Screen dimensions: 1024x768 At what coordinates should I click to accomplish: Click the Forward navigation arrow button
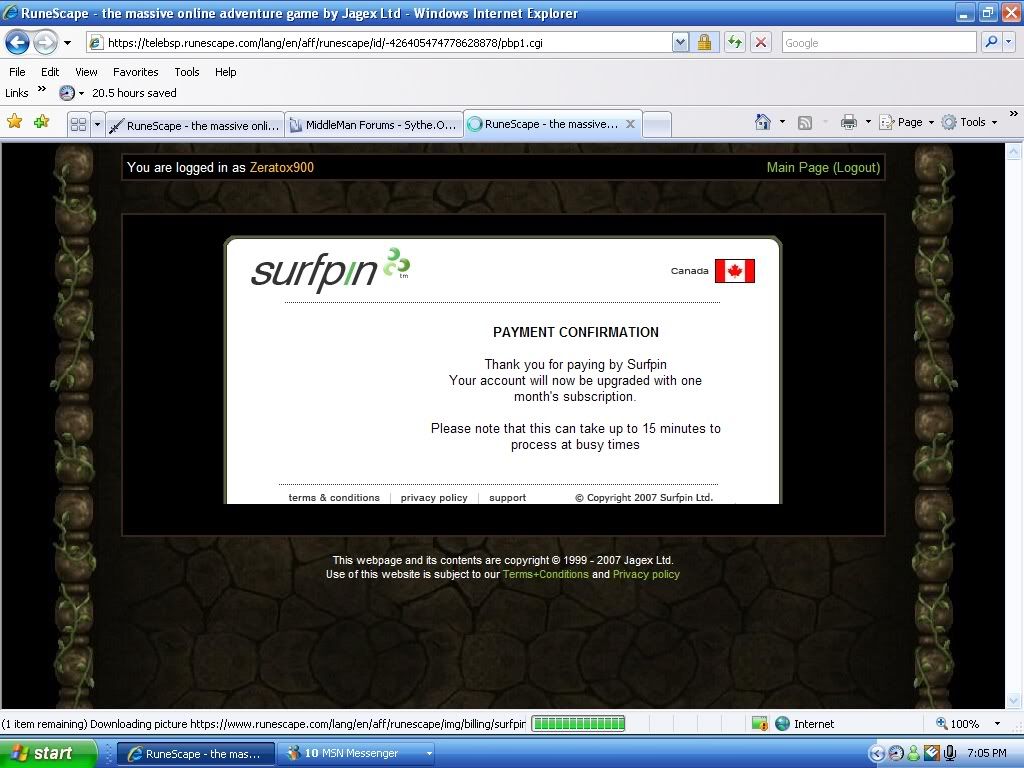coord(45,43)
